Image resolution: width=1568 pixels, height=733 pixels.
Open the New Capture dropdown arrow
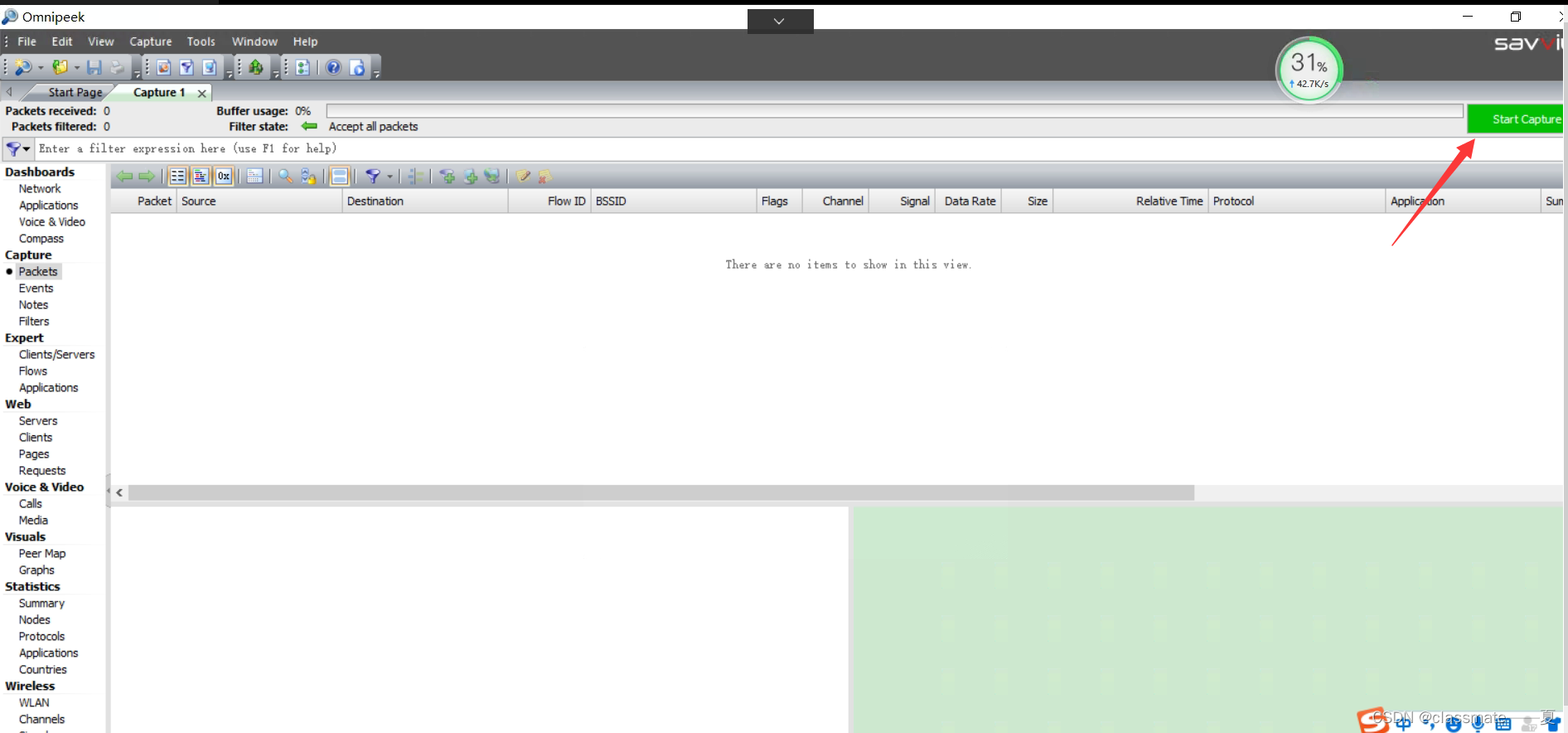point(41,68)
